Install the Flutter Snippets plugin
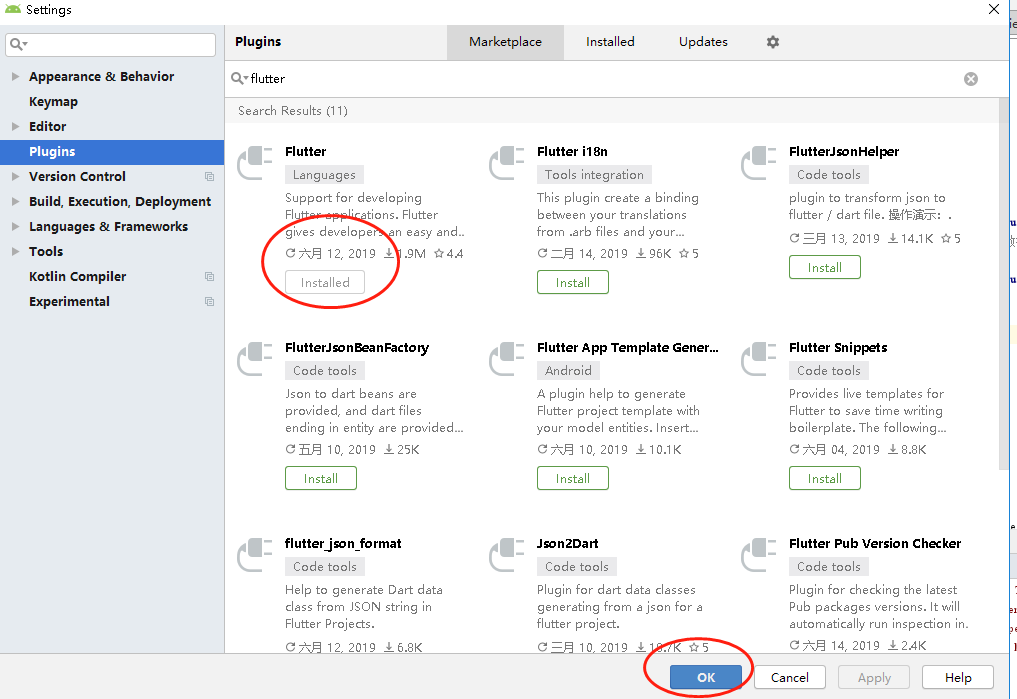Screen dimensions: 1017x699 pos(824,479)
